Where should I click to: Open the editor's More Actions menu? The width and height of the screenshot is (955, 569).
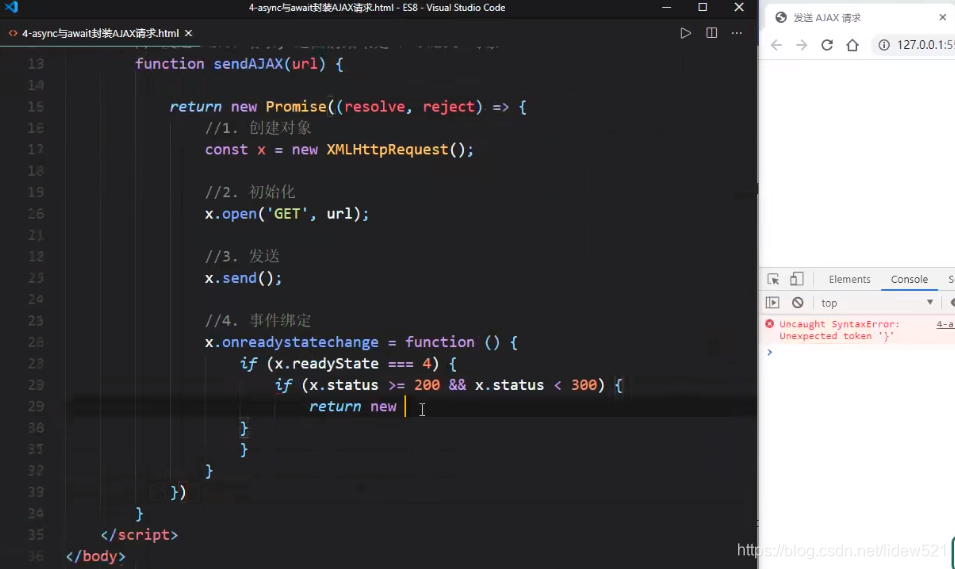point(737,33)
